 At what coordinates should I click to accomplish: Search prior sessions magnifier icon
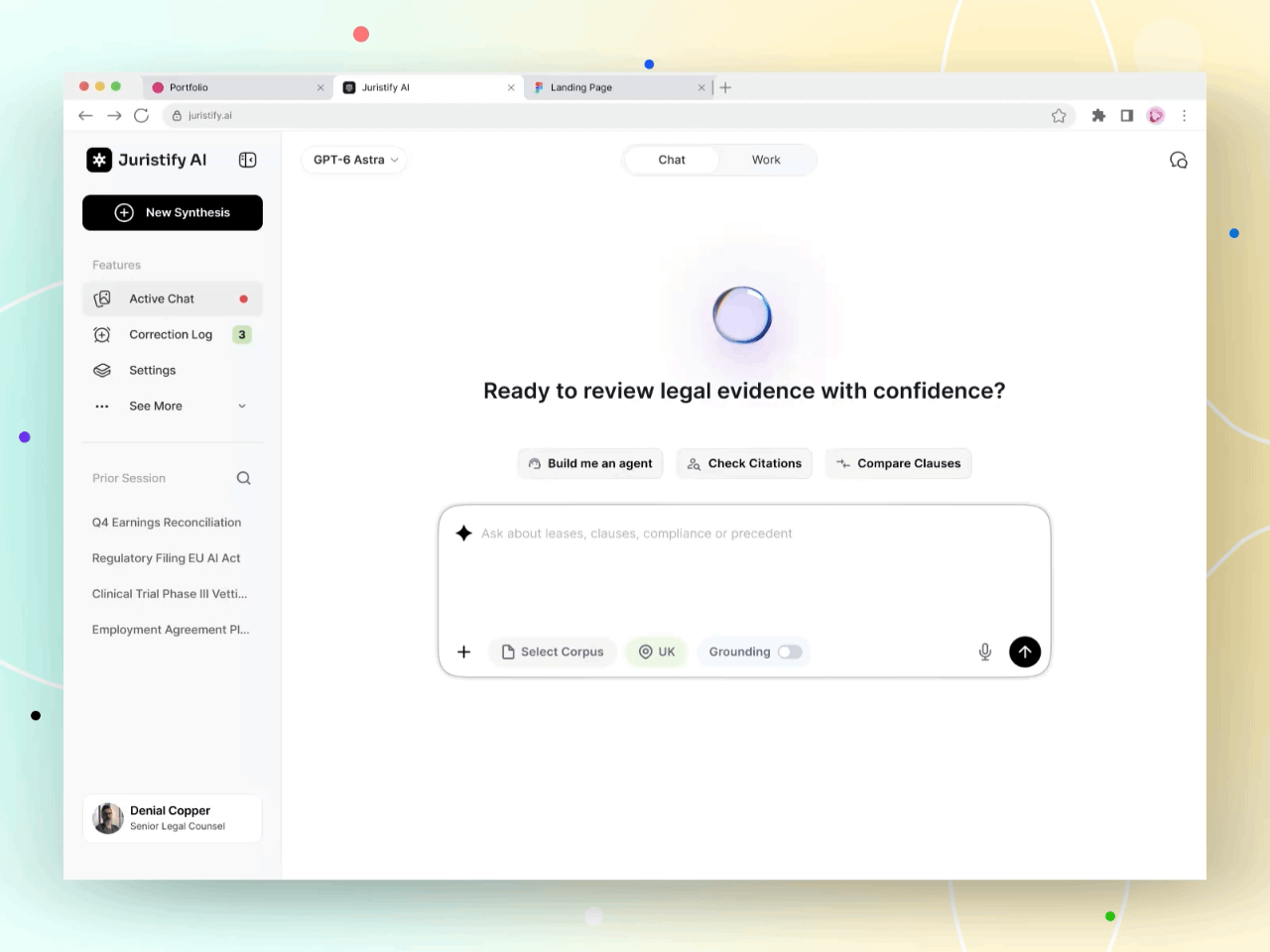click(244, 478)
